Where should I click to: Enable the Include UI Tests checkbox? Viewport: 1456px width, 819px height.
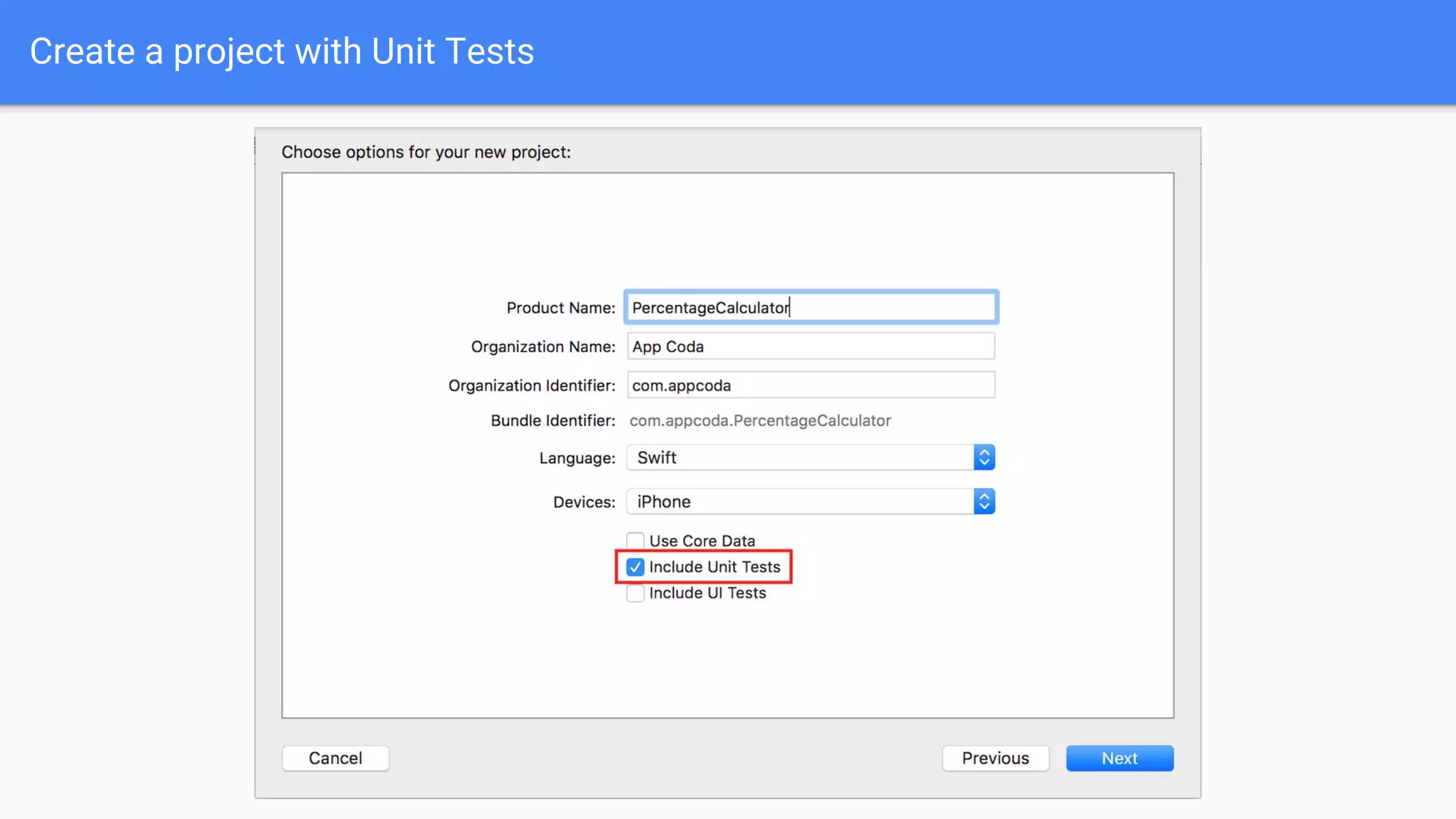click(636, 593)
